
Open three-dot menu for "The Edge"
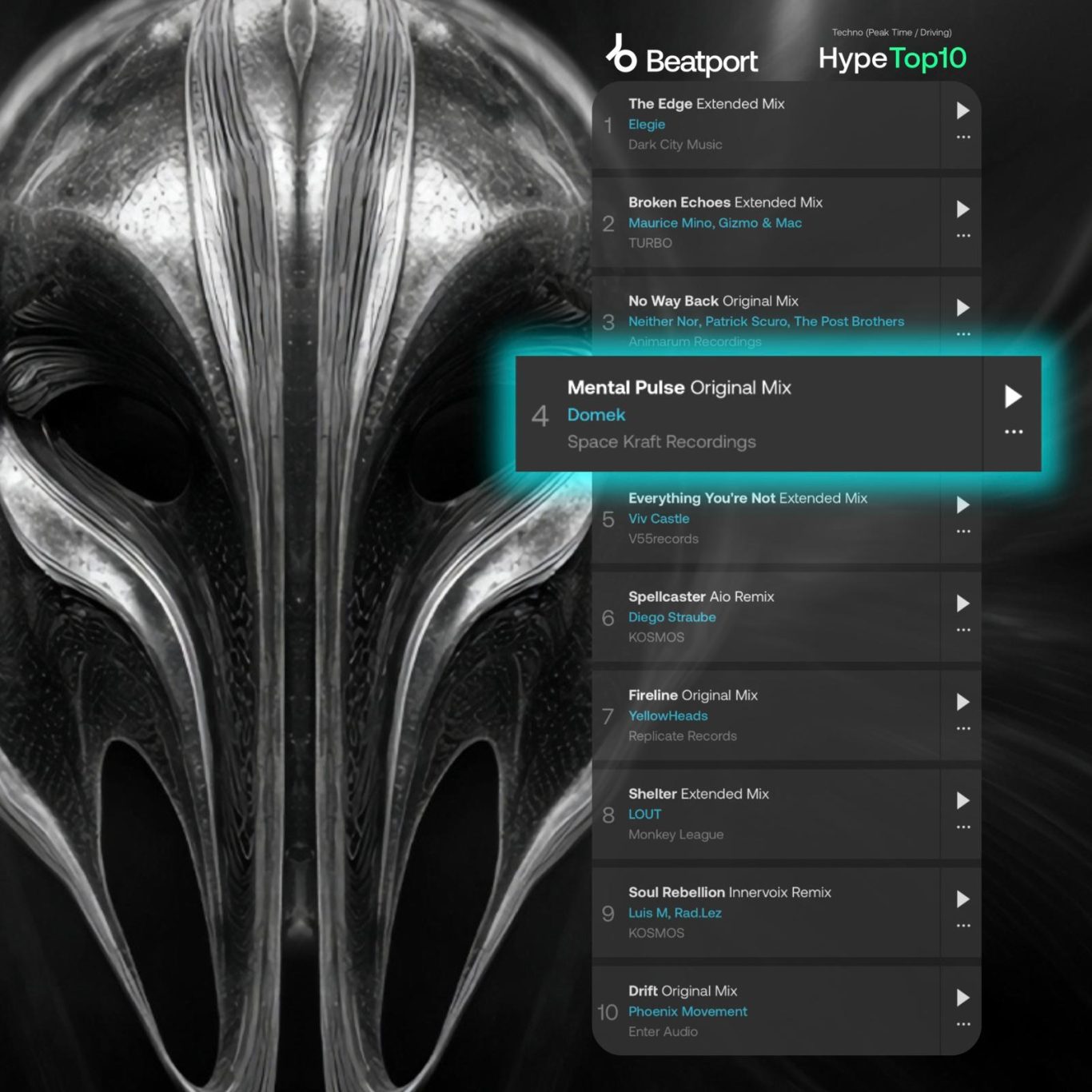[x=962, y=137]
